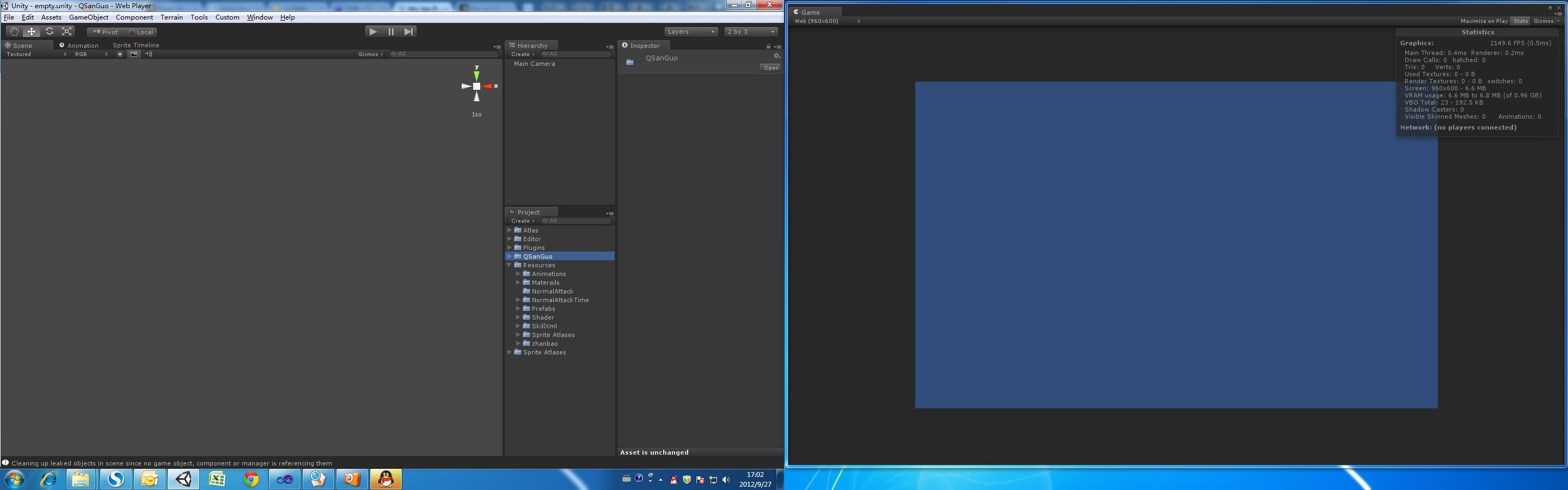Open Scene view Gizmos dropdown

coord(371,54)
